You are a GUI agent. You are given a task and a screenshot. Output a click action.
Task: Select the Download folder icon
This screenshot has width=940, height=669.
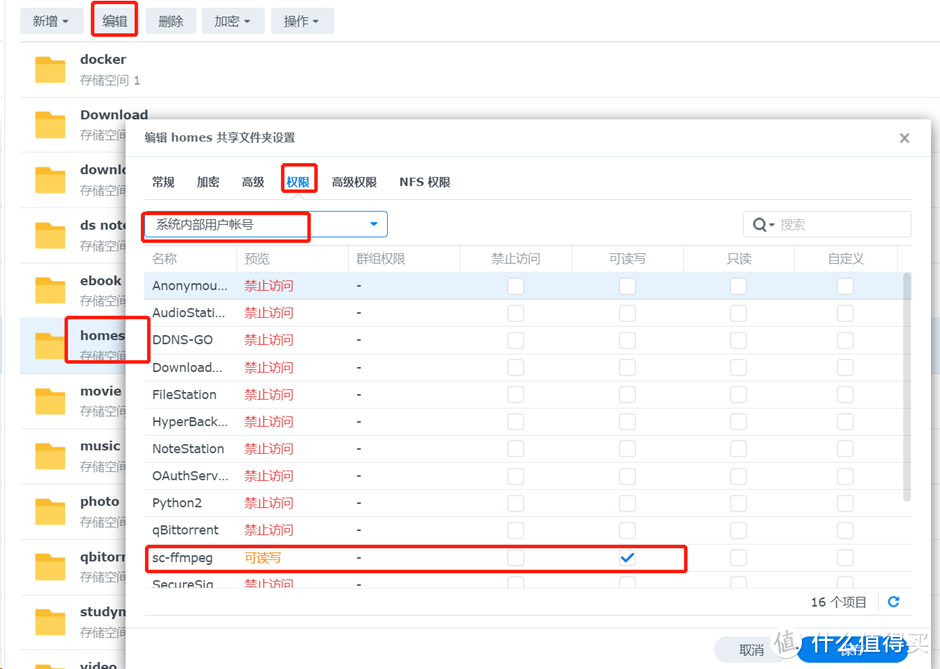click(x=50, y=125)
